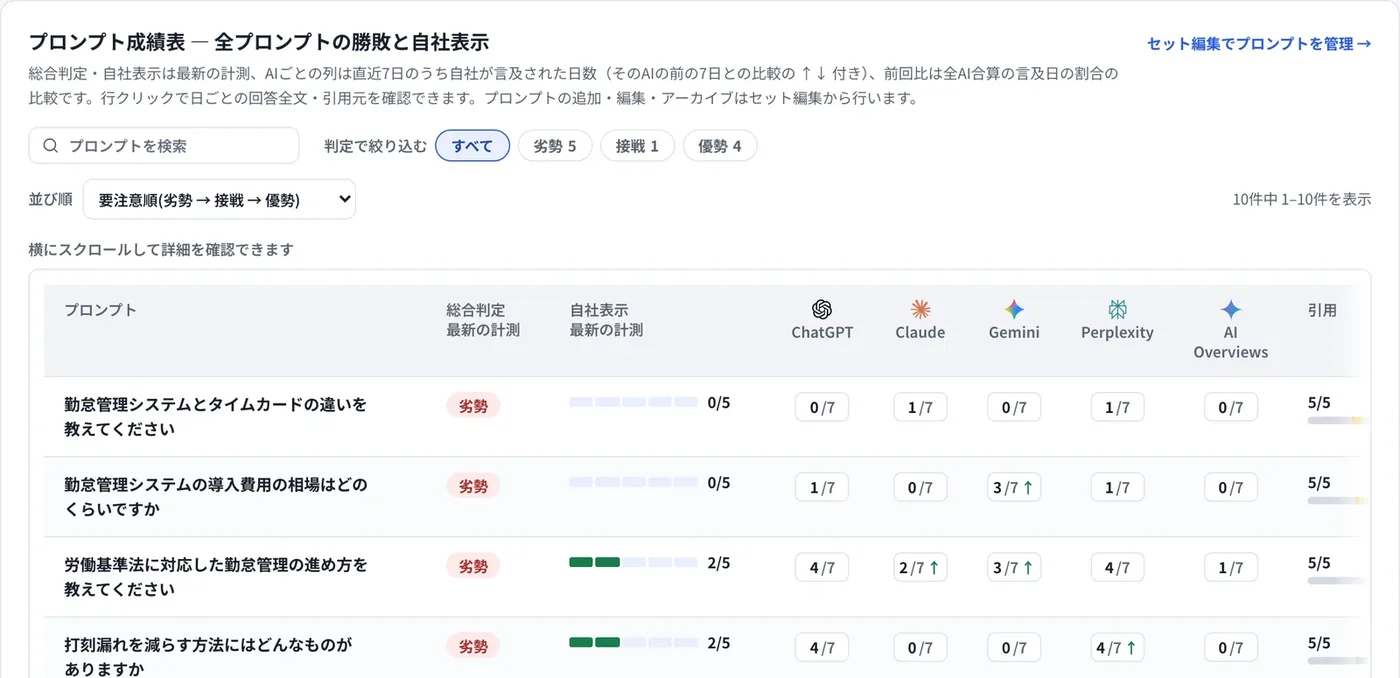Open the 並び順 sort dropdown
The width and height of the screenshot is (1400, 678).
(x=219, y=199)
